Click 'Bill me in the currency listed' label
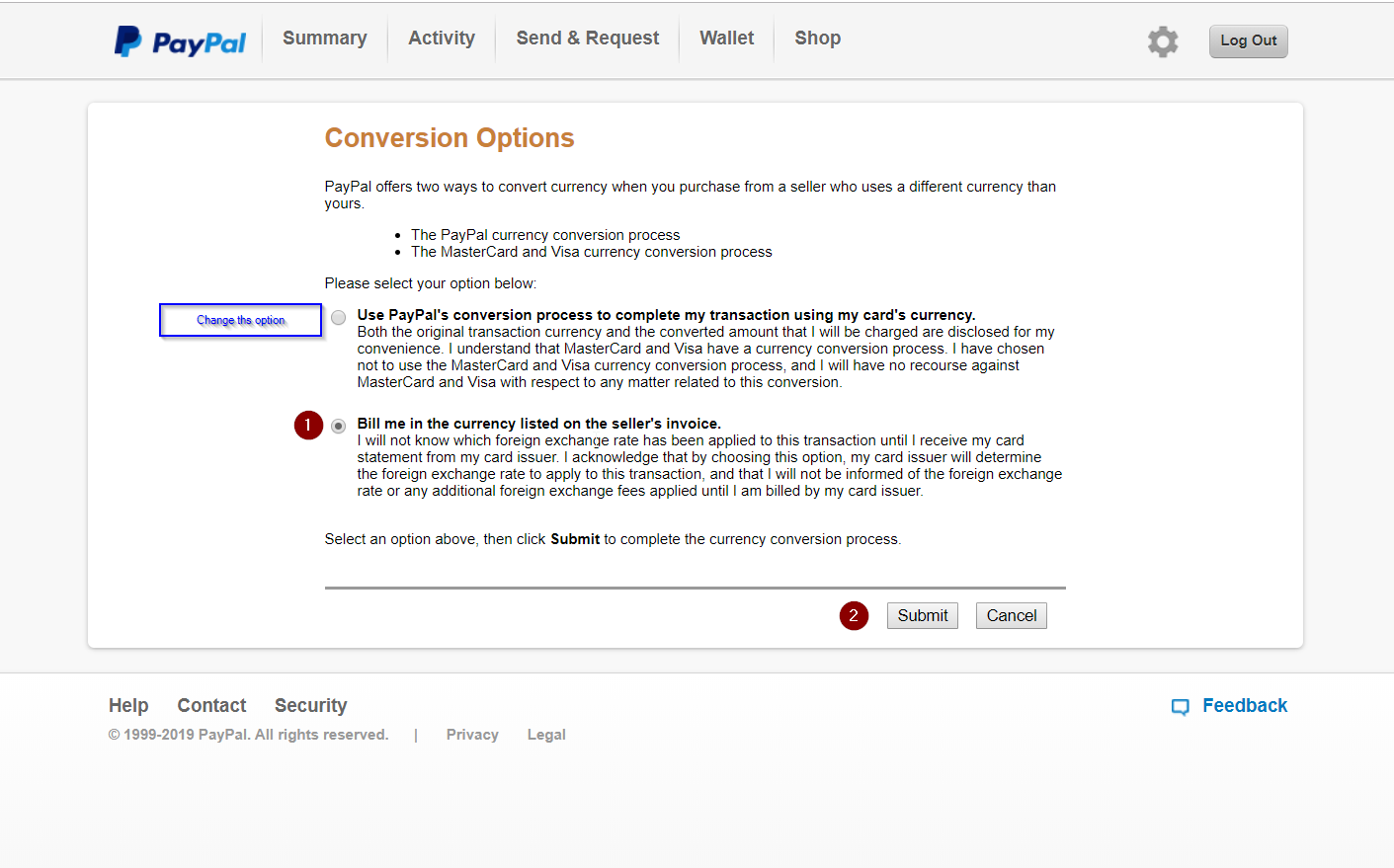Image resolution: width=1394 pixels, height=868 pixels. [x=538, y=424]
